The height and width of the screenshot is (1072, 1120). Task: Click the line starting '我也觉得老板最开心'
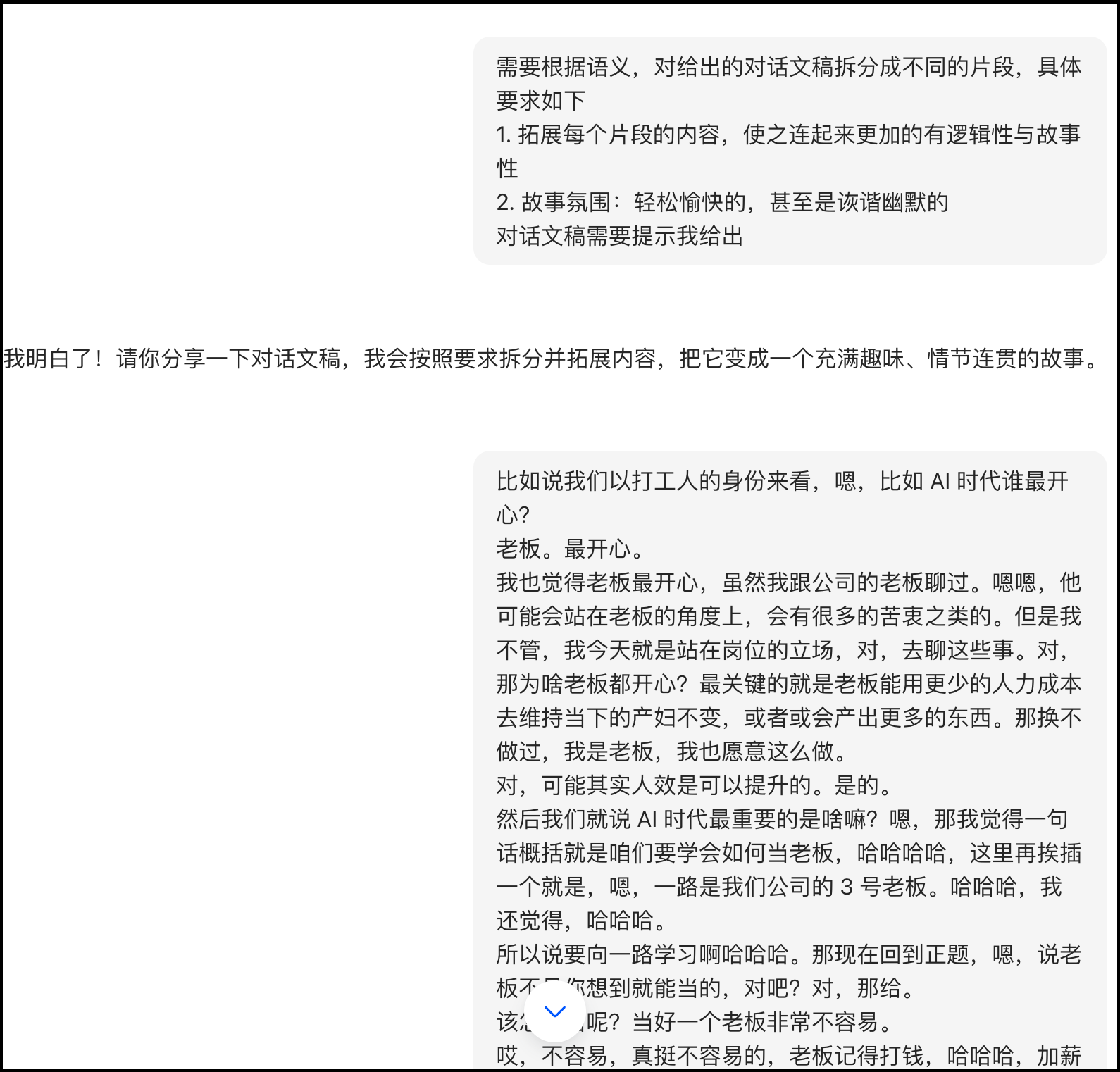tap(788, 582)
